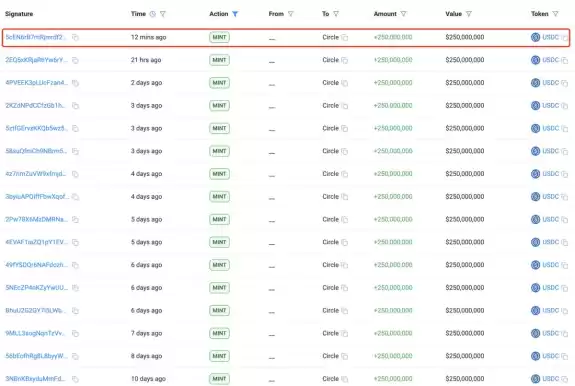
Task: Copy the signature in the 7 days ago row
Action: pos(75,333)
